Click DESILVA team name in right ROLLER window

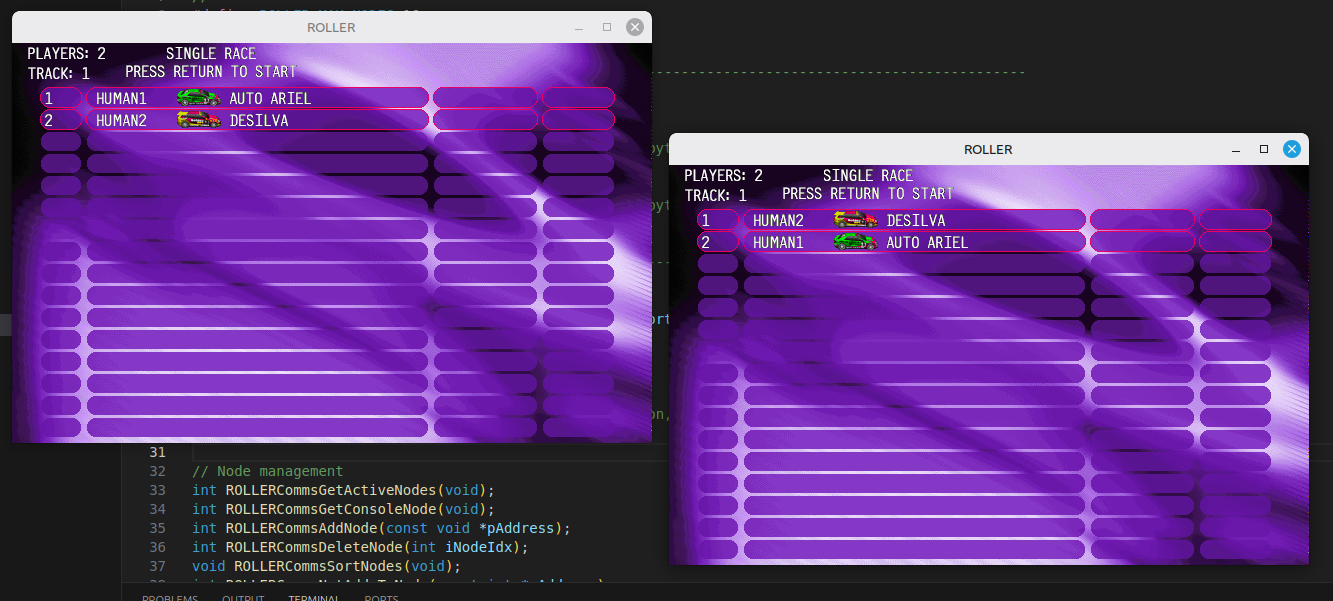click(916, 221)
